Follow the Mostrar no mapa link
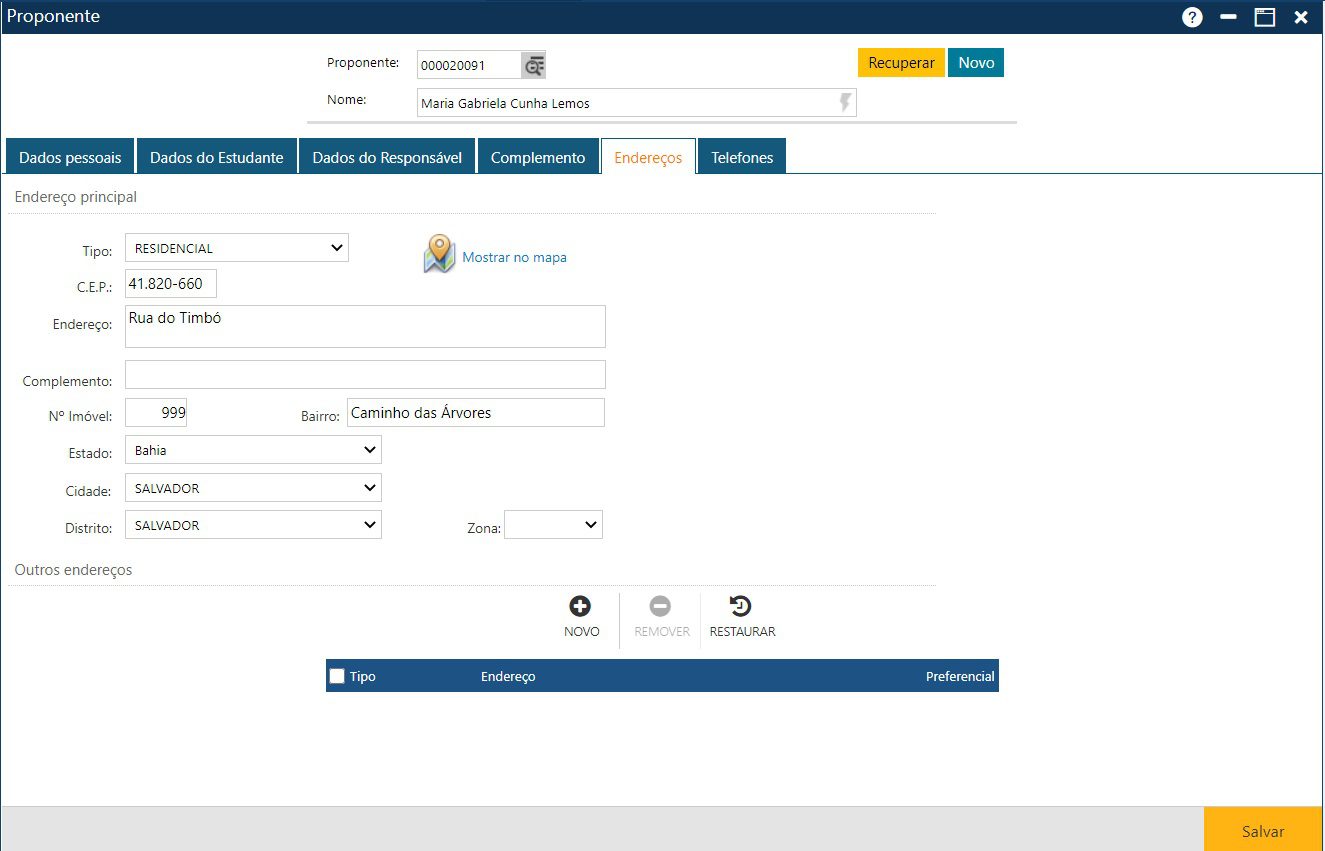The image size is (1325, 851). point(514,257)
